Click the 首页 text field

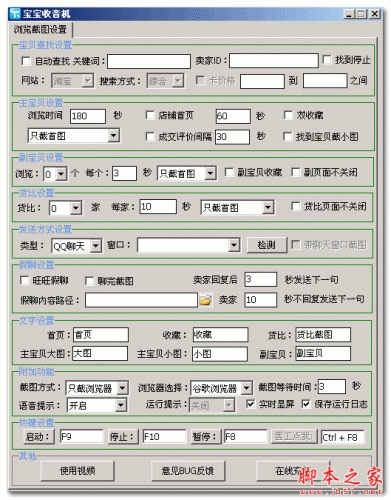click(101, 335)
